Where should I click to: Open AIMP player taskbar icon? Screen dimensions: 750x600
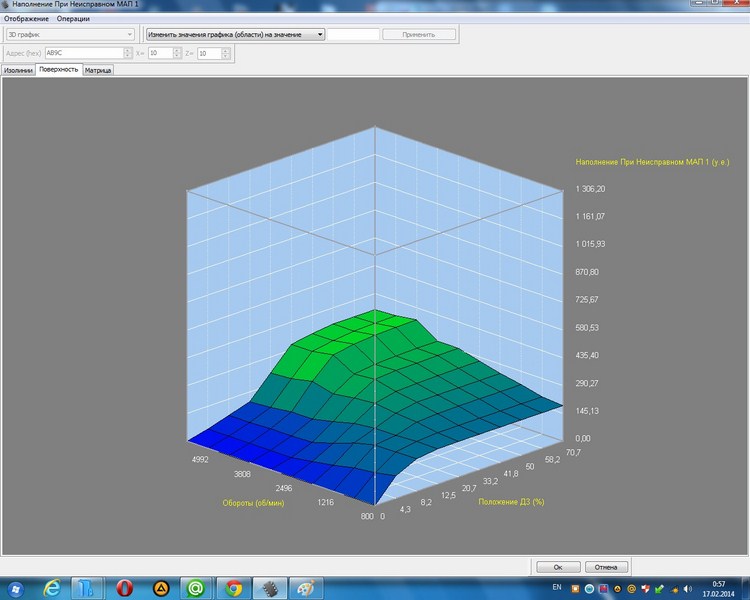coord(160,587)
